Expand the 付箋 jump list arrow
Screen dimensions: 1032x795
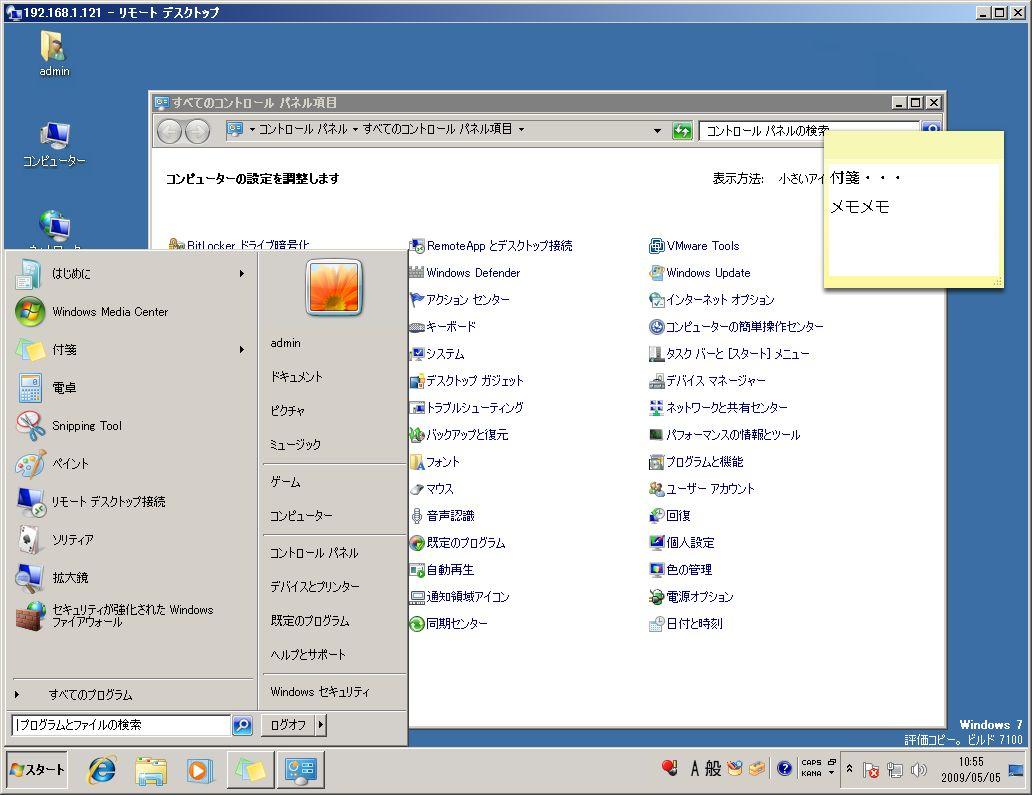242,349
